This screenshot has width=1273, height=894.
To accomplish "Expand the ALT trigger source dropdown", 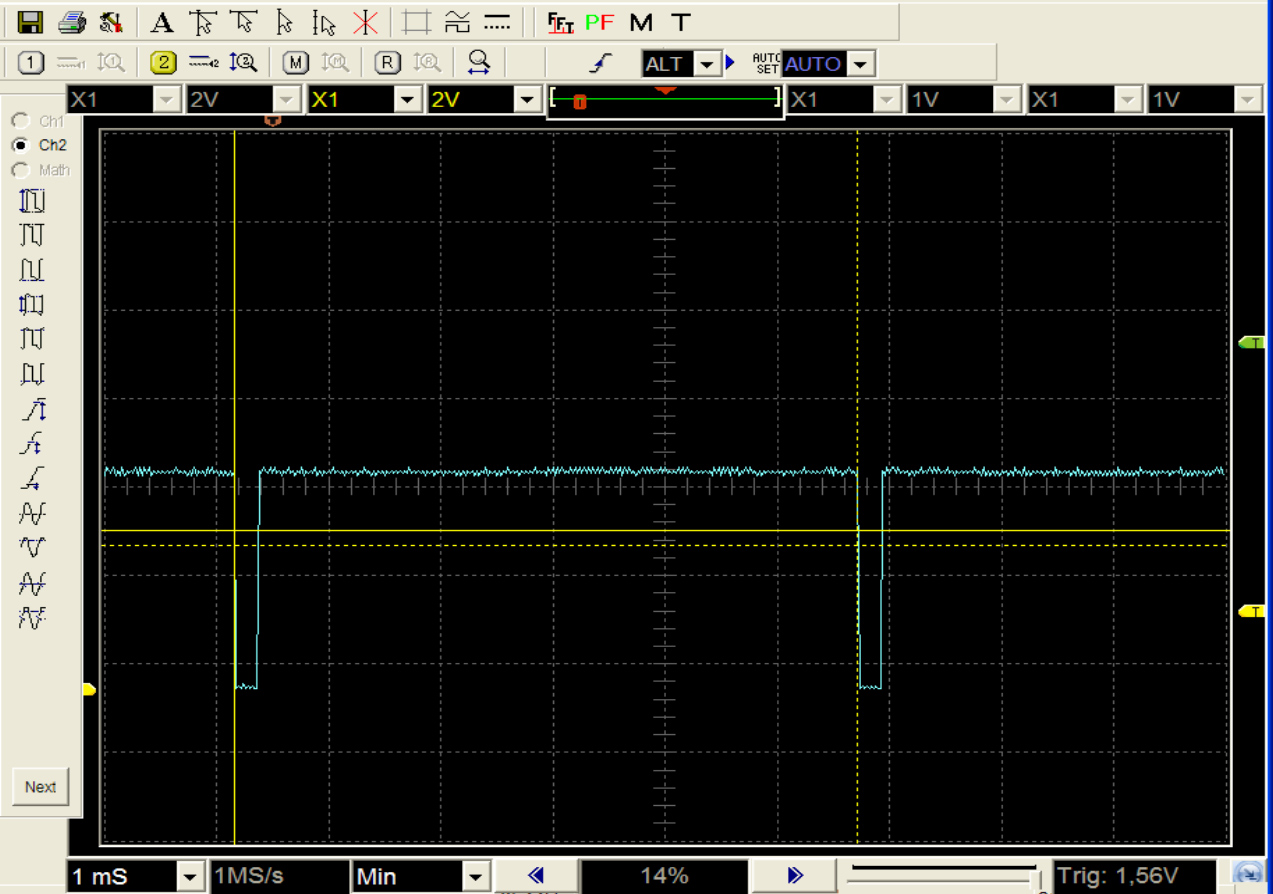I will point(707,65).
